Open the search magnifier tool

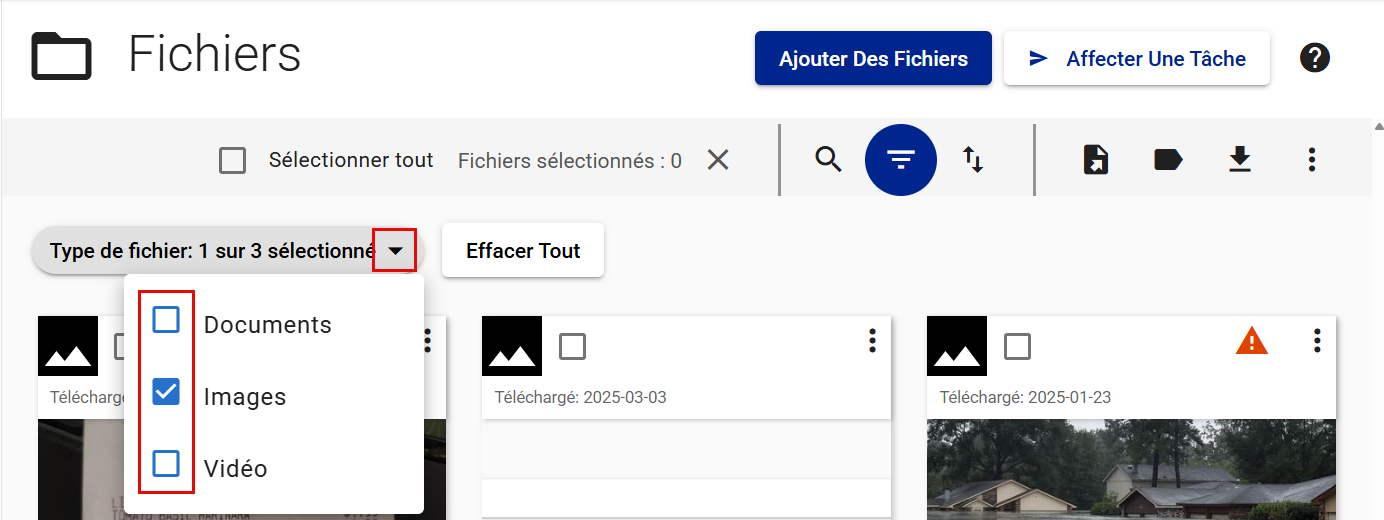click(x=828, y=159)
